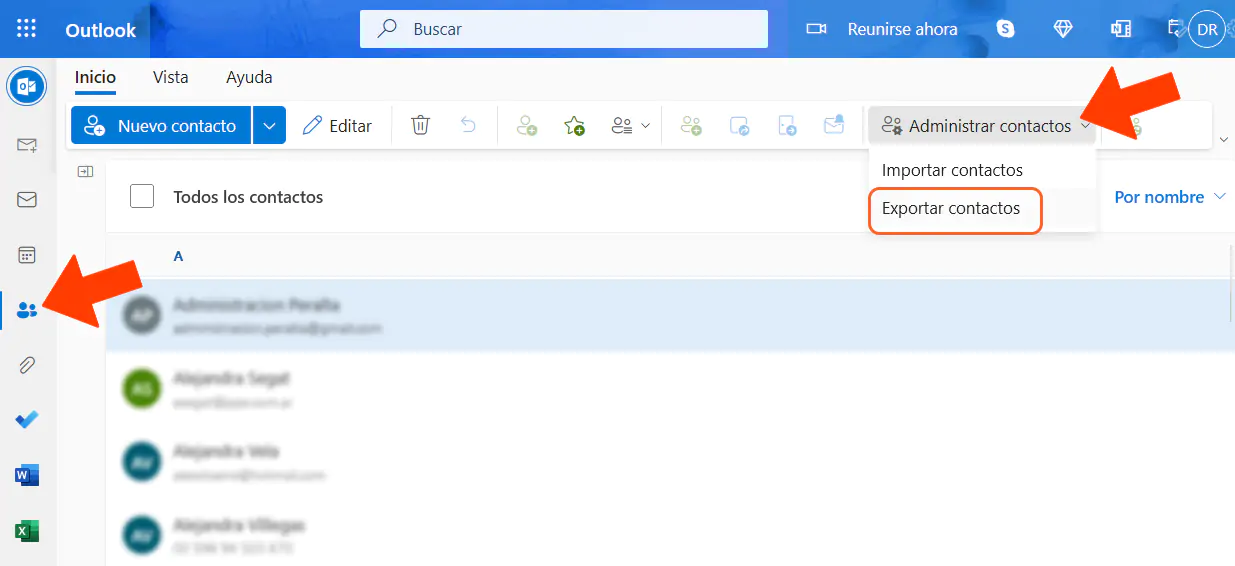Click the Skype icon in the header
1235x566 pixels.
(x=1006, y=29)
